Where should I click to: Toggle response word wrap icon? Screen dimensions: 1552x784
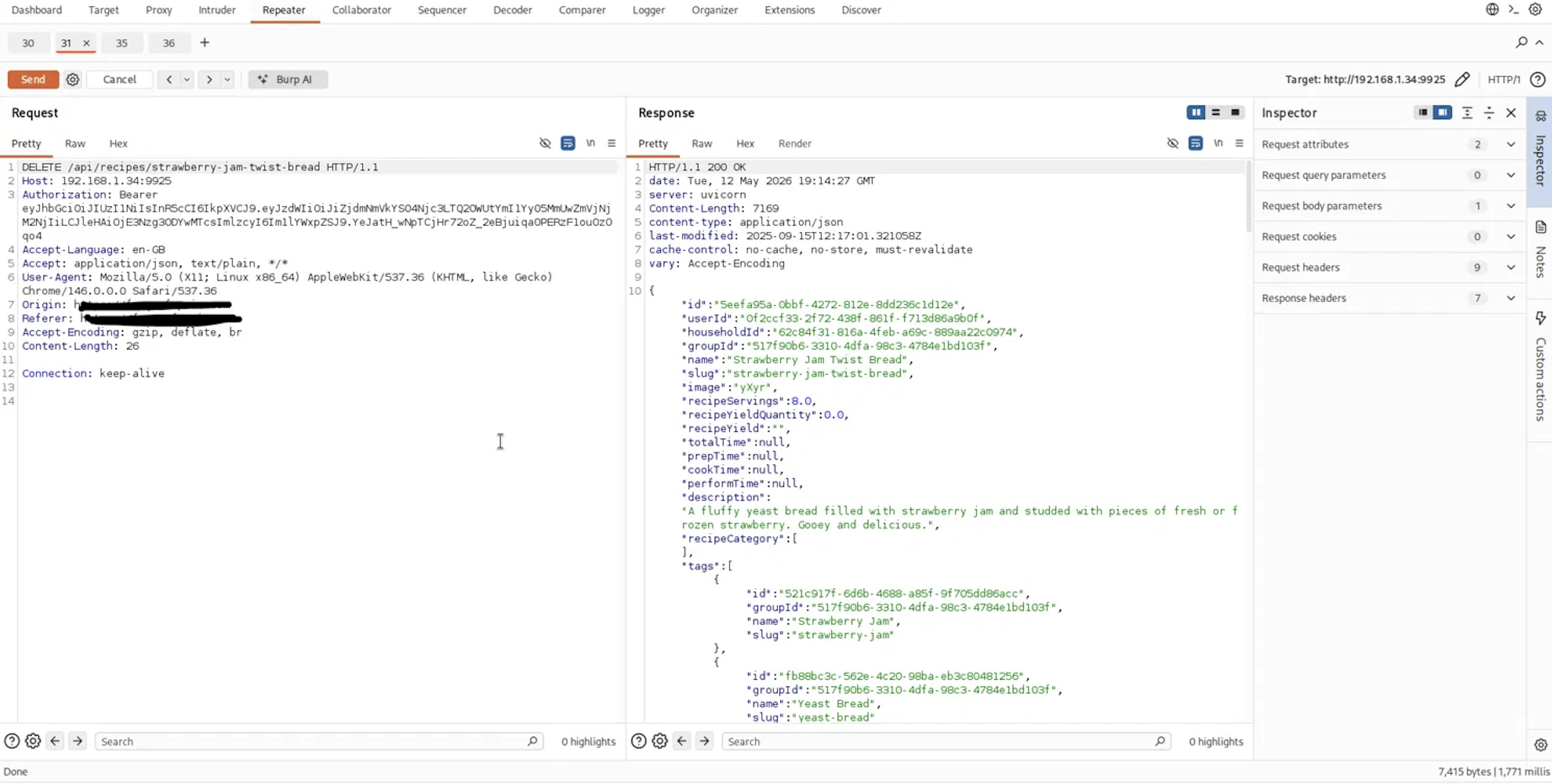click(x=1195, y=143)
